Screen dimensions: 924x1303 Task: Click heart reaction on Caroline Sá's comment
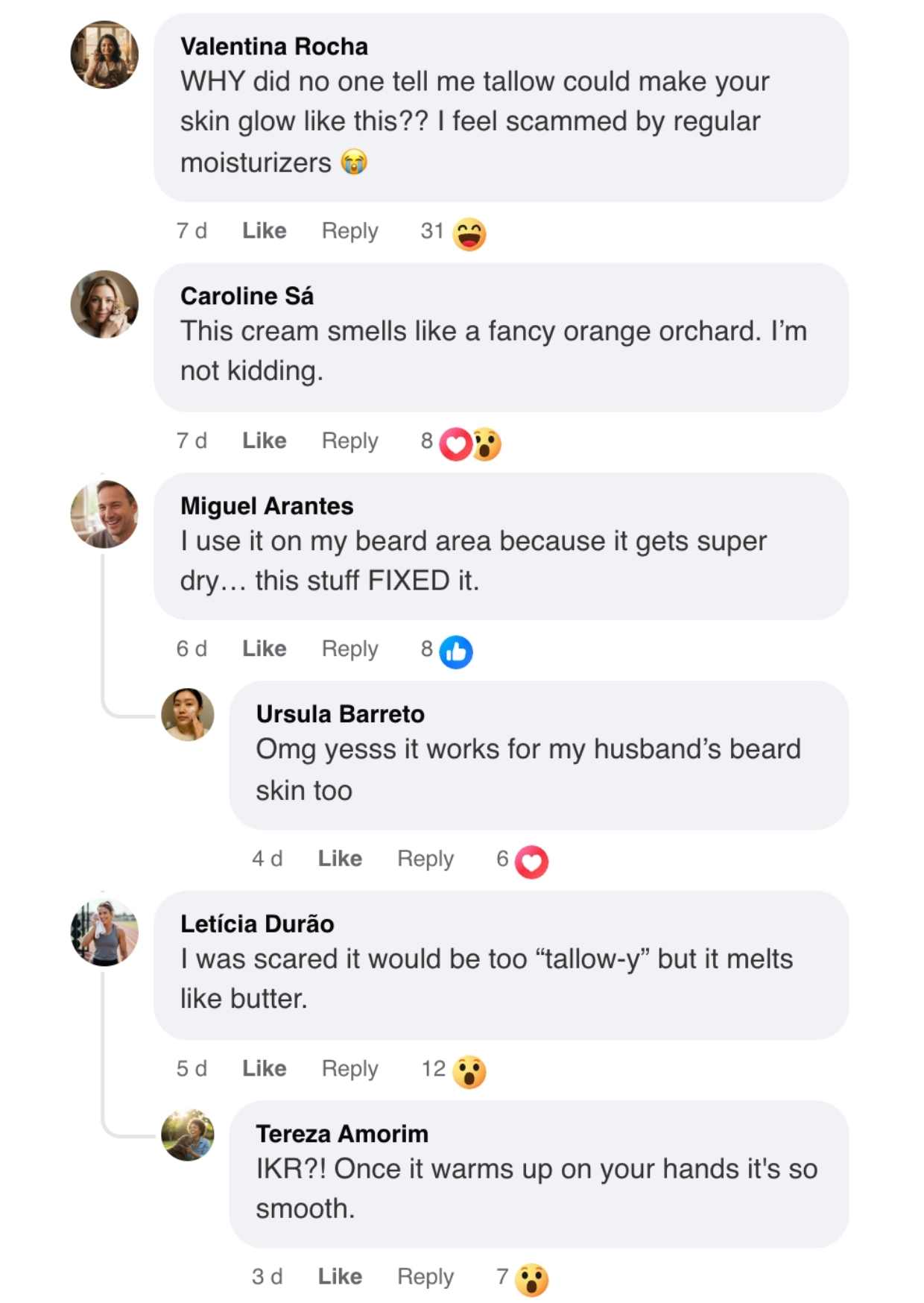[x=455, y=444]
